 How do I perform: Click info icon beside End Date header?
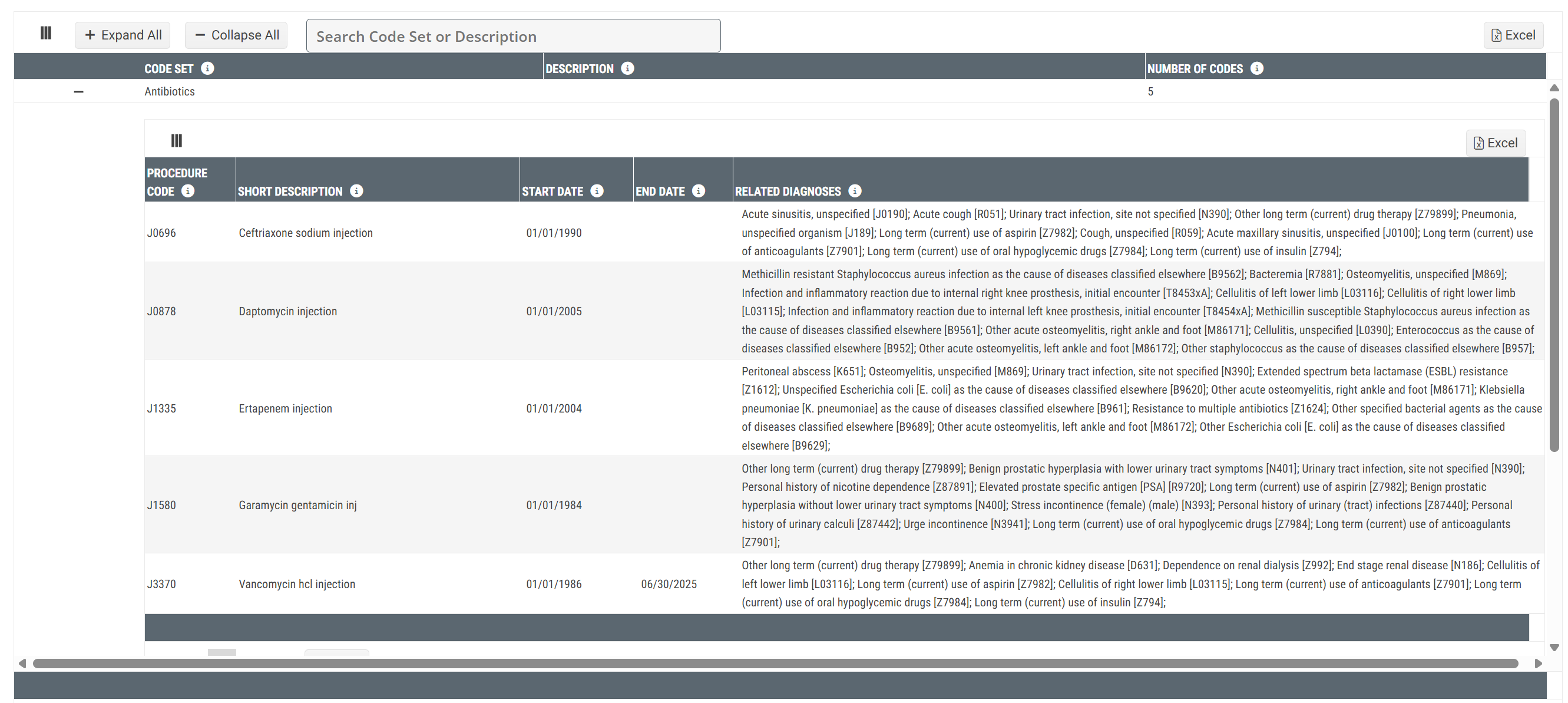click(699, 192)
